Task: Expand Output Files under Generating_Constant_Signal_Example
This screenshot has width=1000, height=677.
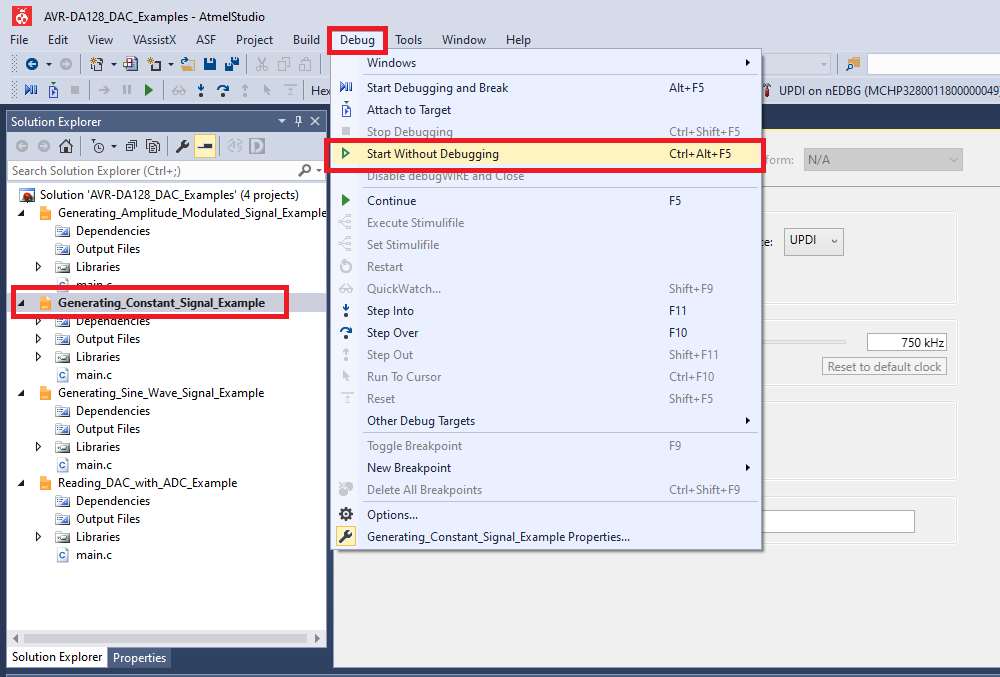Action: pos(38,339)
